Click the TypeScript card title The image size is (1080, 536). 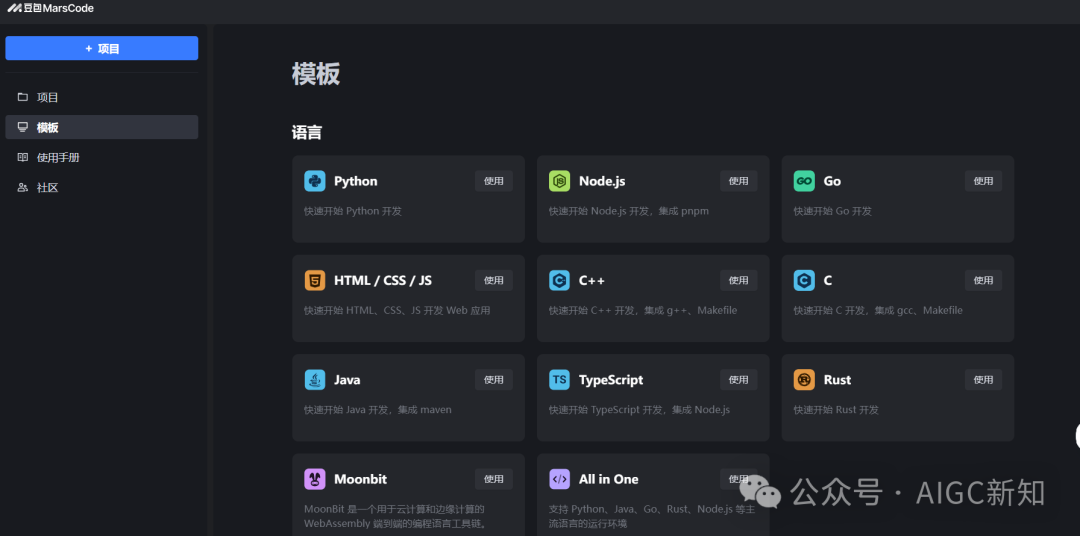coord(611,380)
